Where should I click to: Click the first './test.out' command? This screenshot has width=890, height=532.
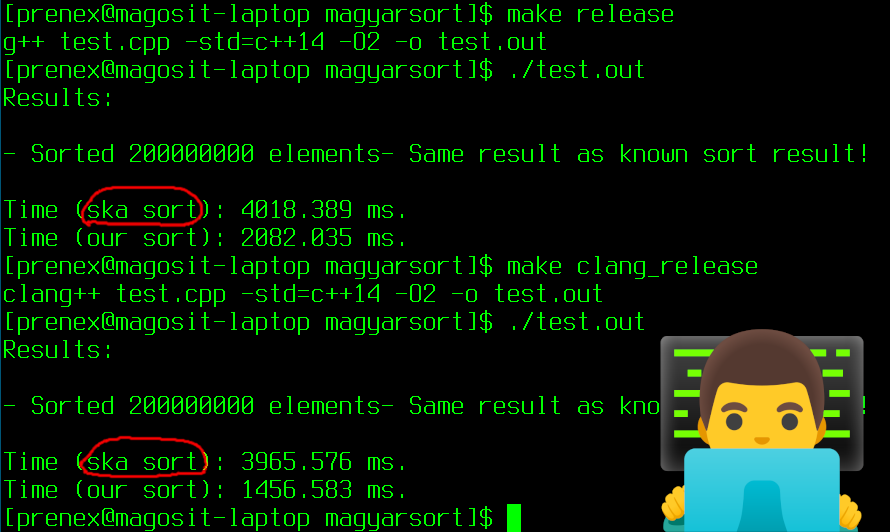576,70
